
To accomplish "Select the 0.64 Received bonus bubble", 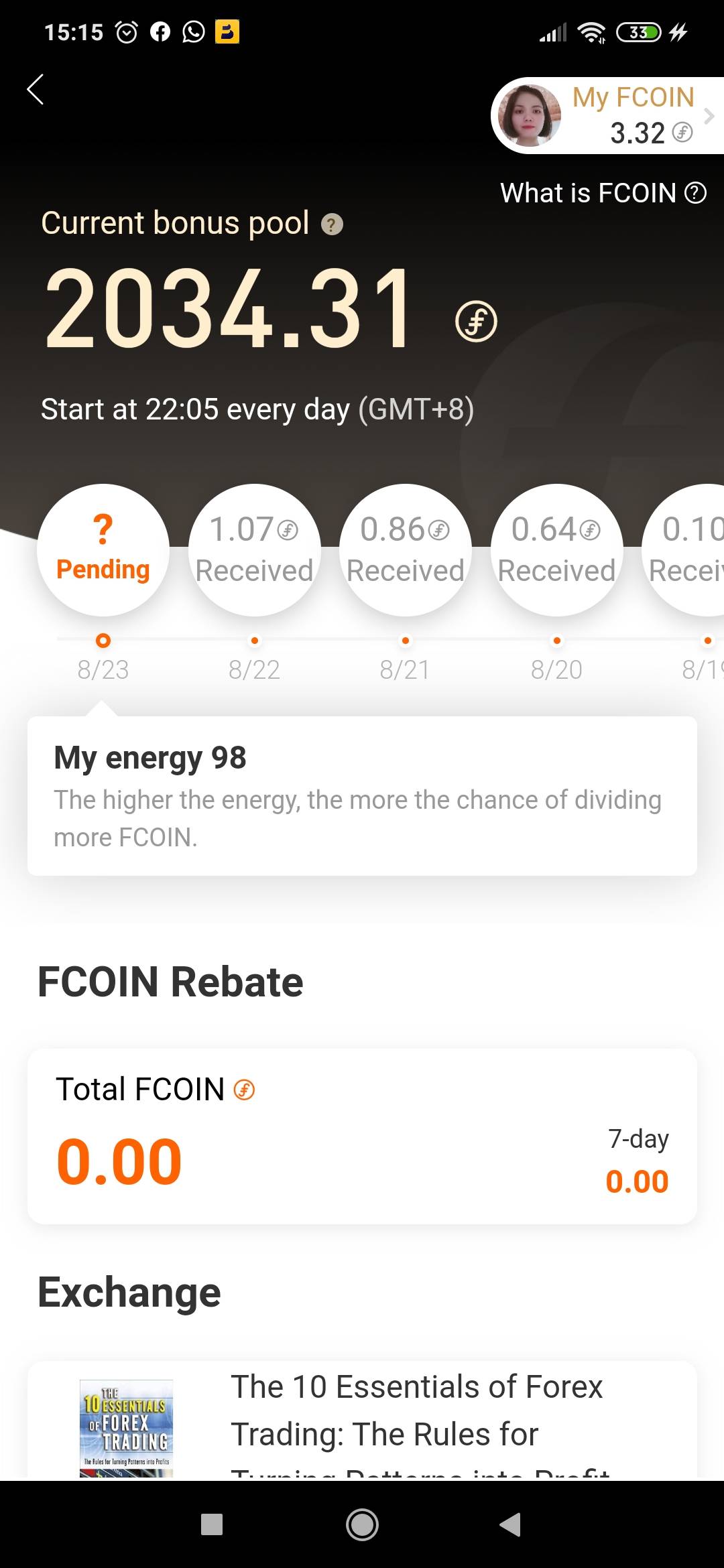I will tap(556, 549).
